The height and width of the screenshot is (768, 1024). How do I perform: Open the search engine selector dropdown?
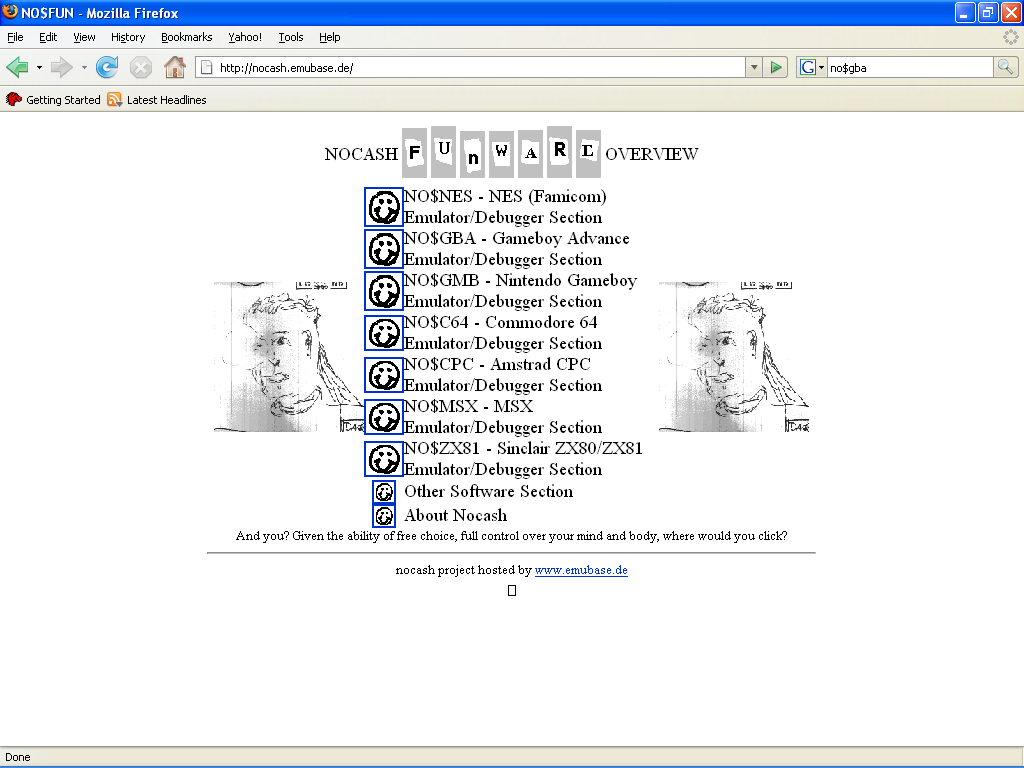click(x=812, y=67)
